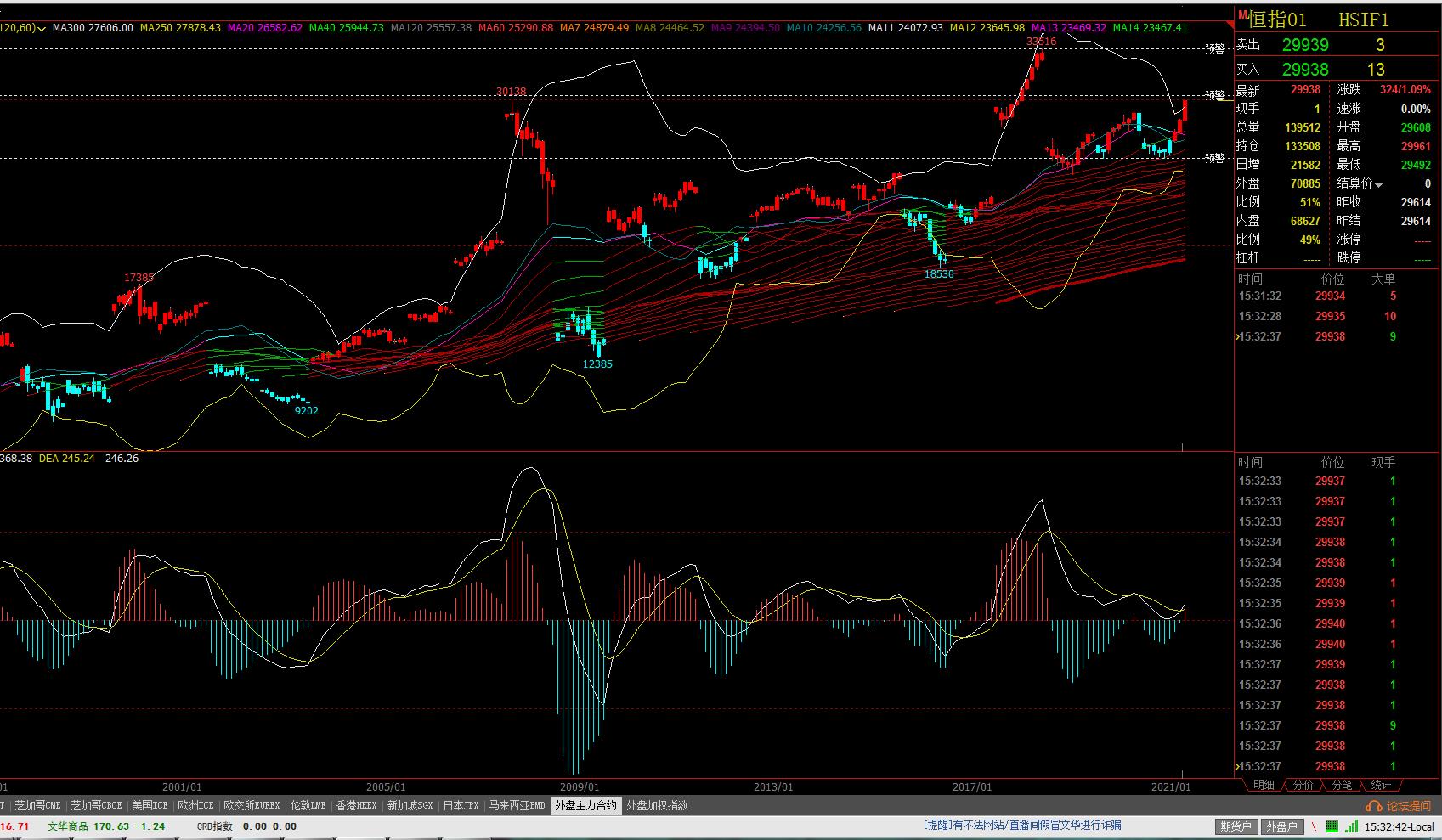Click the contract code HSIF1
Image resolution: width=1442 pixels, height=840 pixels.
click(x=1364, y=19)
